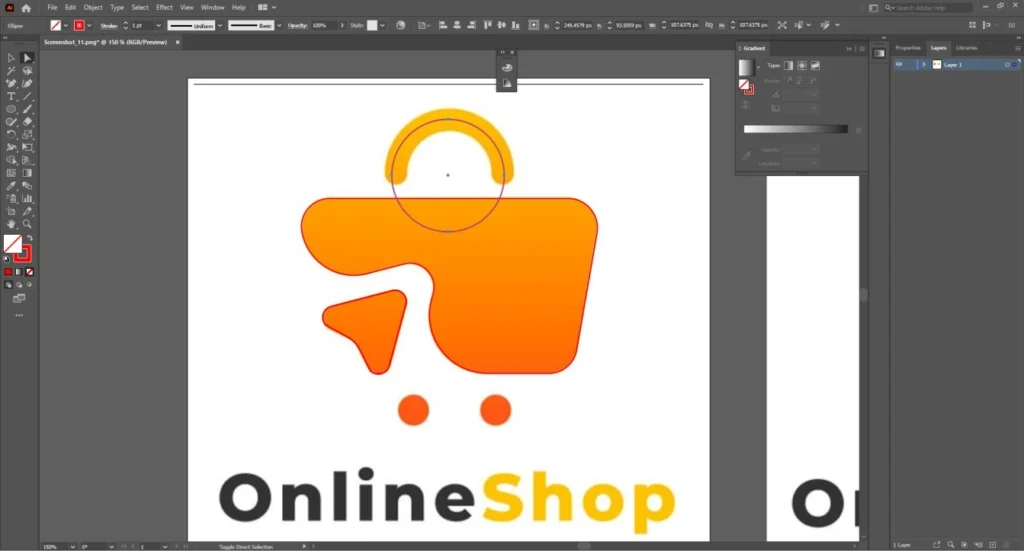1024x551 pixels.
Task: Select the Shaper tool
Action: click(x=11, y=121)
